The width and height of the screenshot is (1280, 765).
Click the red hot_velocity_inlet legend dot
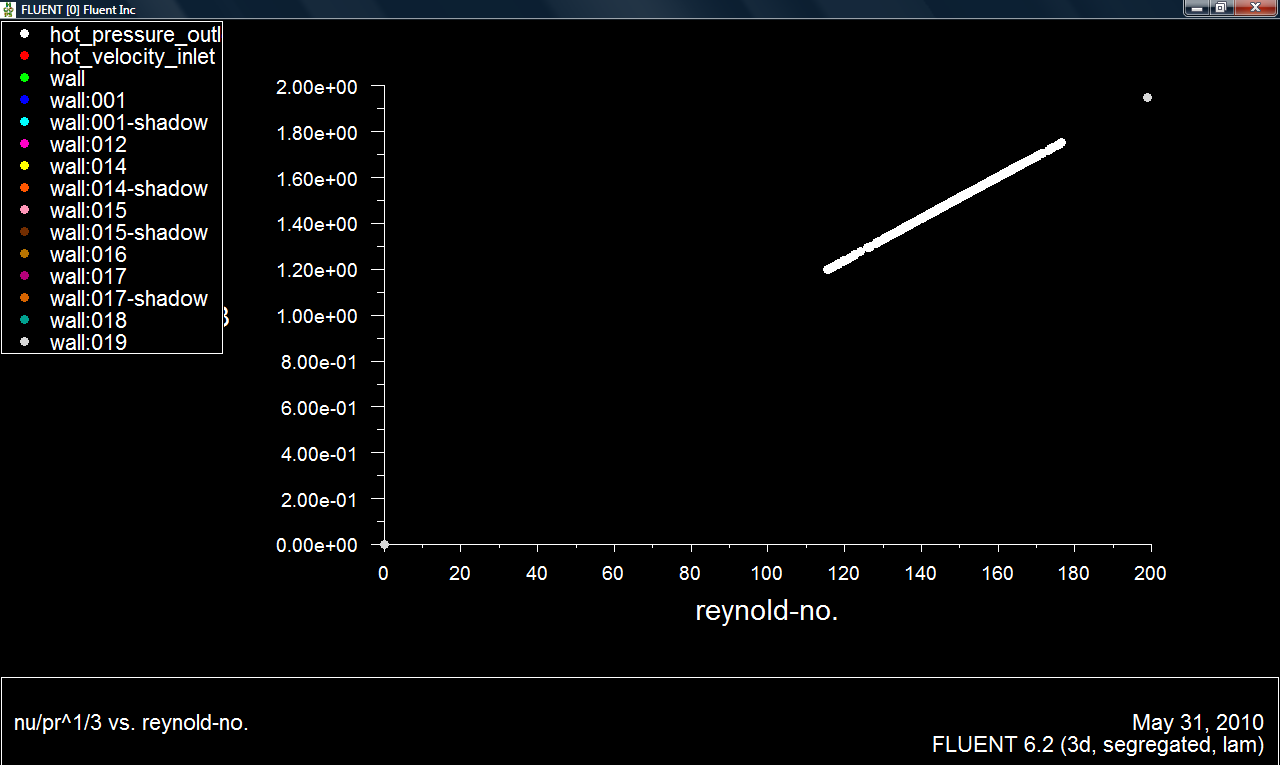[24, 56]
